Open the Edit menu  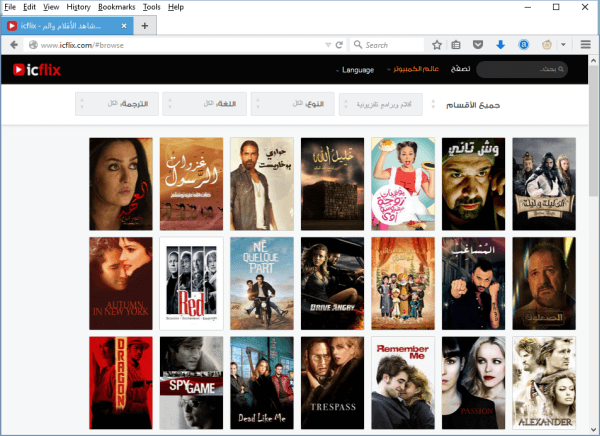[29, 7]
